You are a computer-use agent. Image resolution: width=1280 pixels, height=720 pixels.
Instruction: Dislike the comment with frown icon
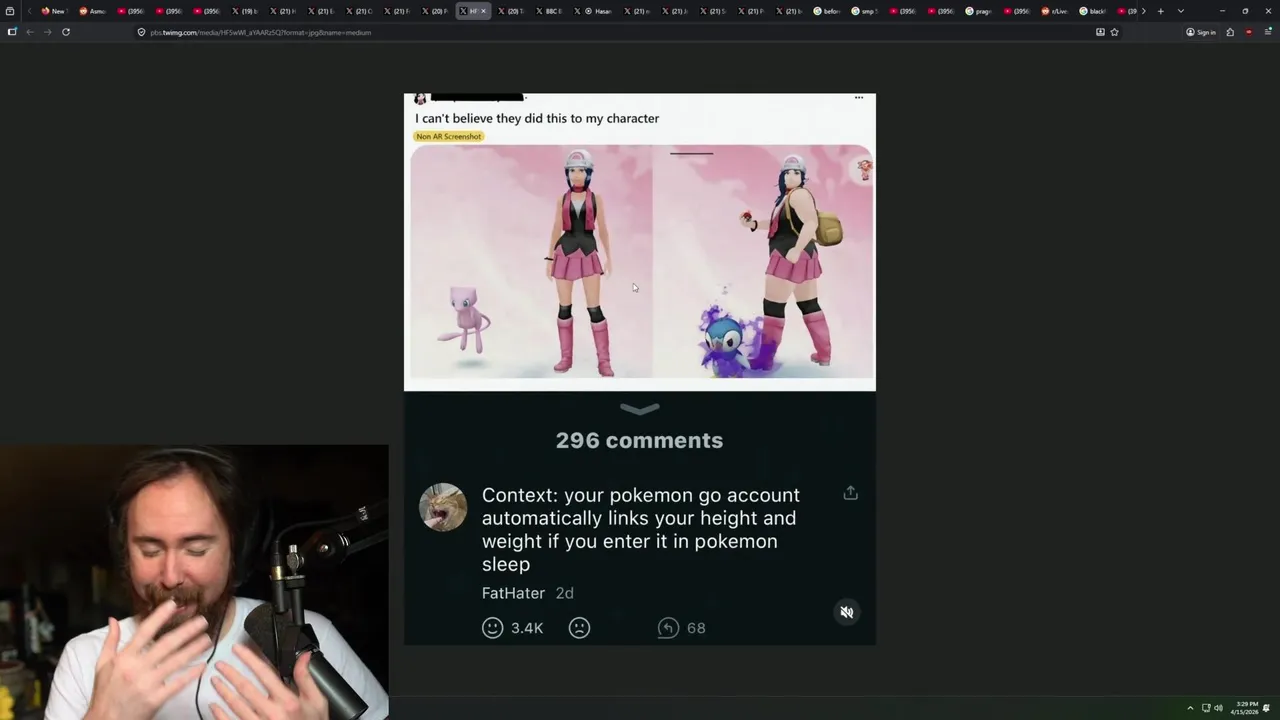tap(579, 627)
